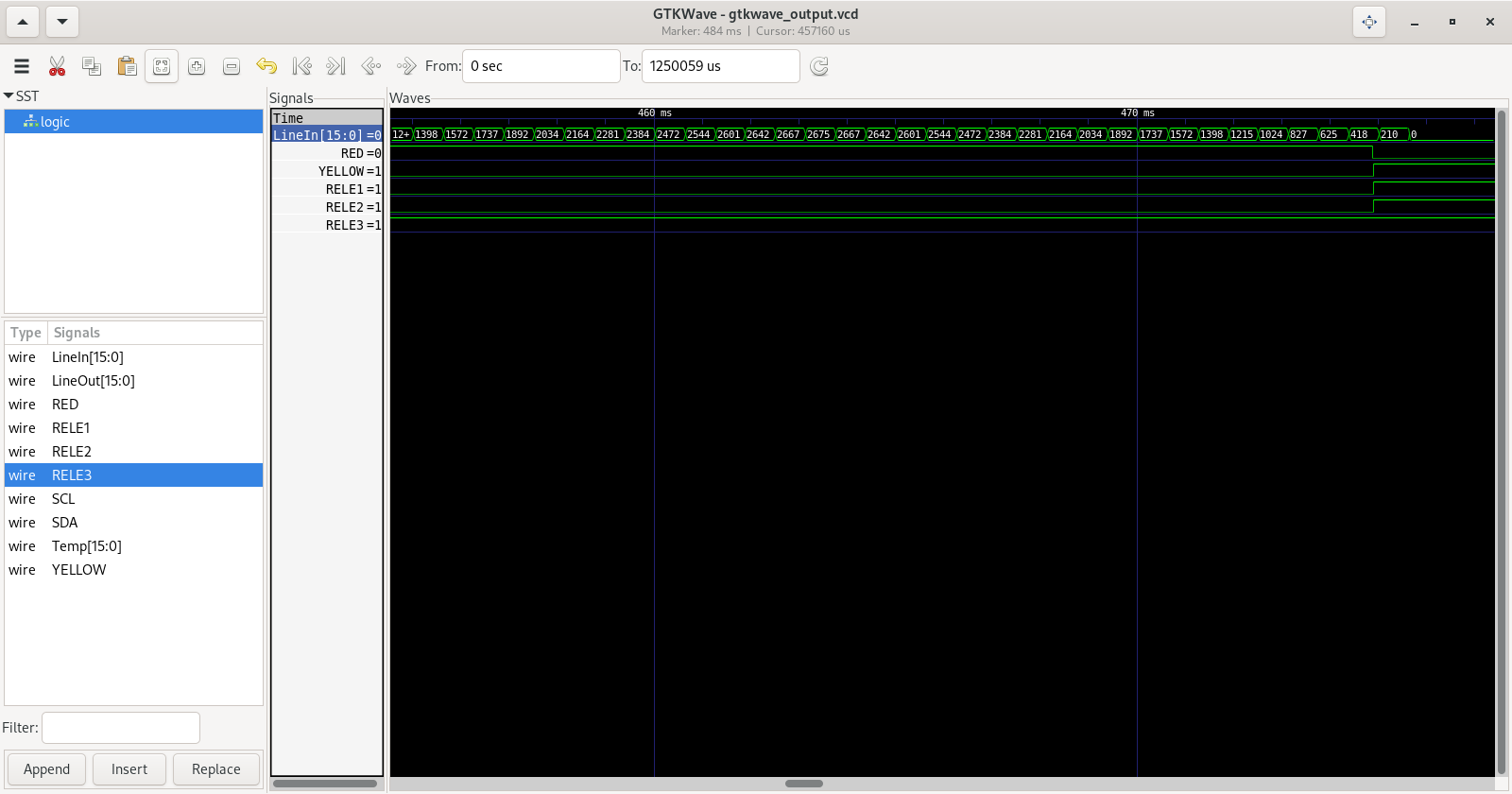
Task: Click the up arrow in title bar
Action: point(23,22)
